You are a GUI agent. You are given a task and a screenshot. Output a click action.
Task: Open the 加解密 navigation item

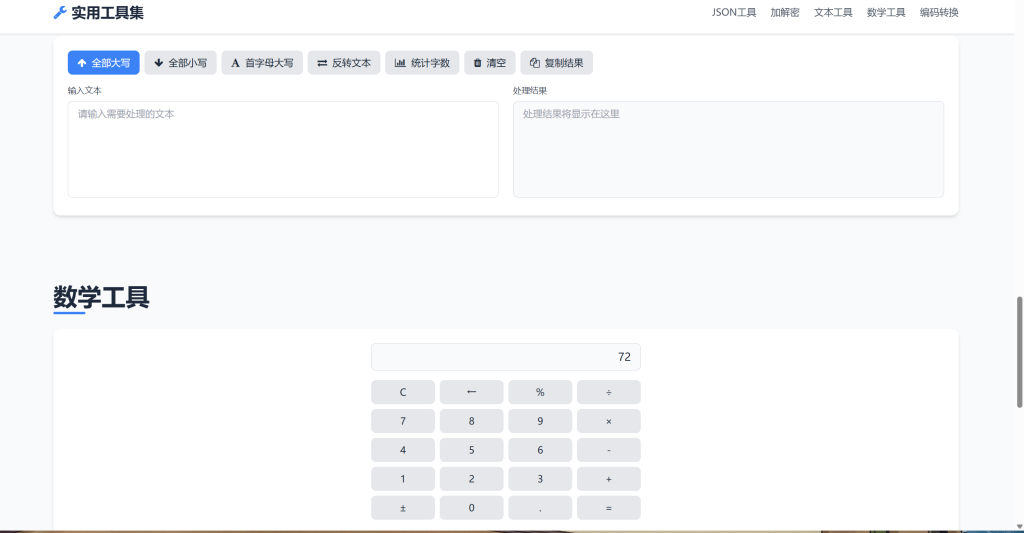[784, 12]
